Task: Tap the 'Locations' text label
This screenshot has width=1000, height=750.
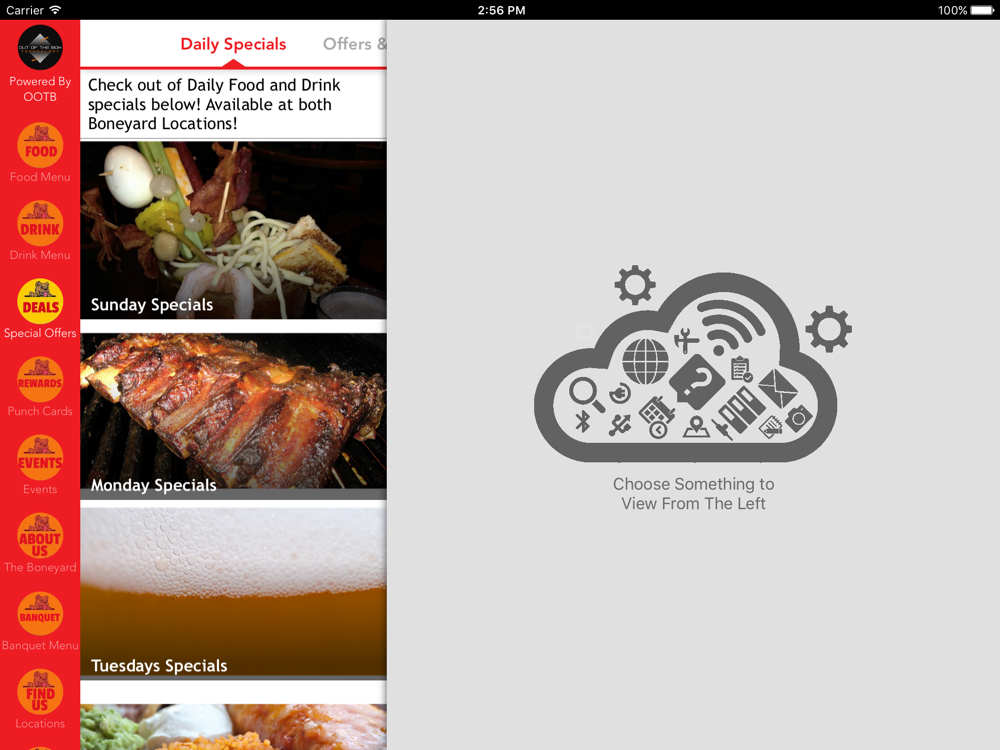Action: tap(40, 723)
